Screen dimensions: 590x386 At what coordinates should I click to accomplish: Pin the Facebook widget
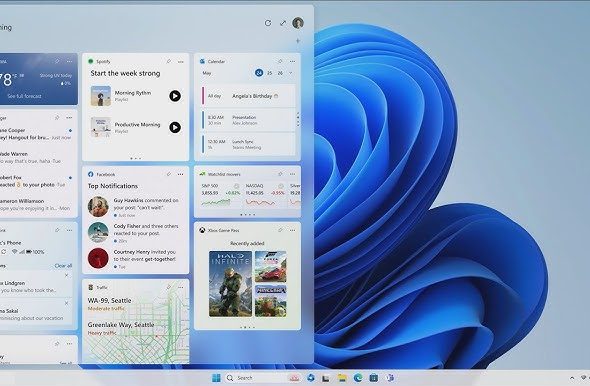click(x=169, y=174)
